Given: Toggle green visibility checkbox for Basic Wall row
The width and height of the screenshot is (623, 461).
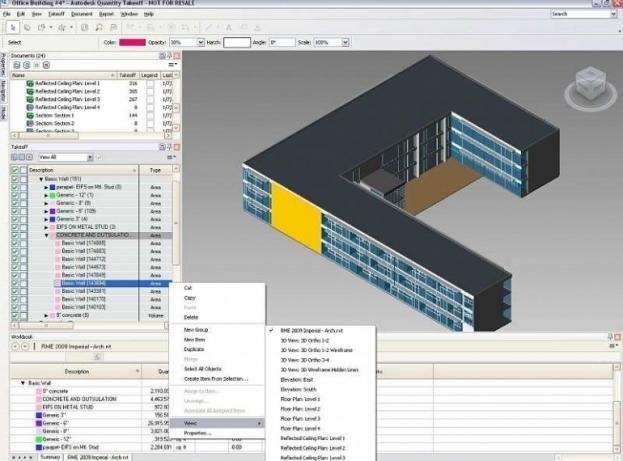Looking at the screenshot, I should coord(15,180).
